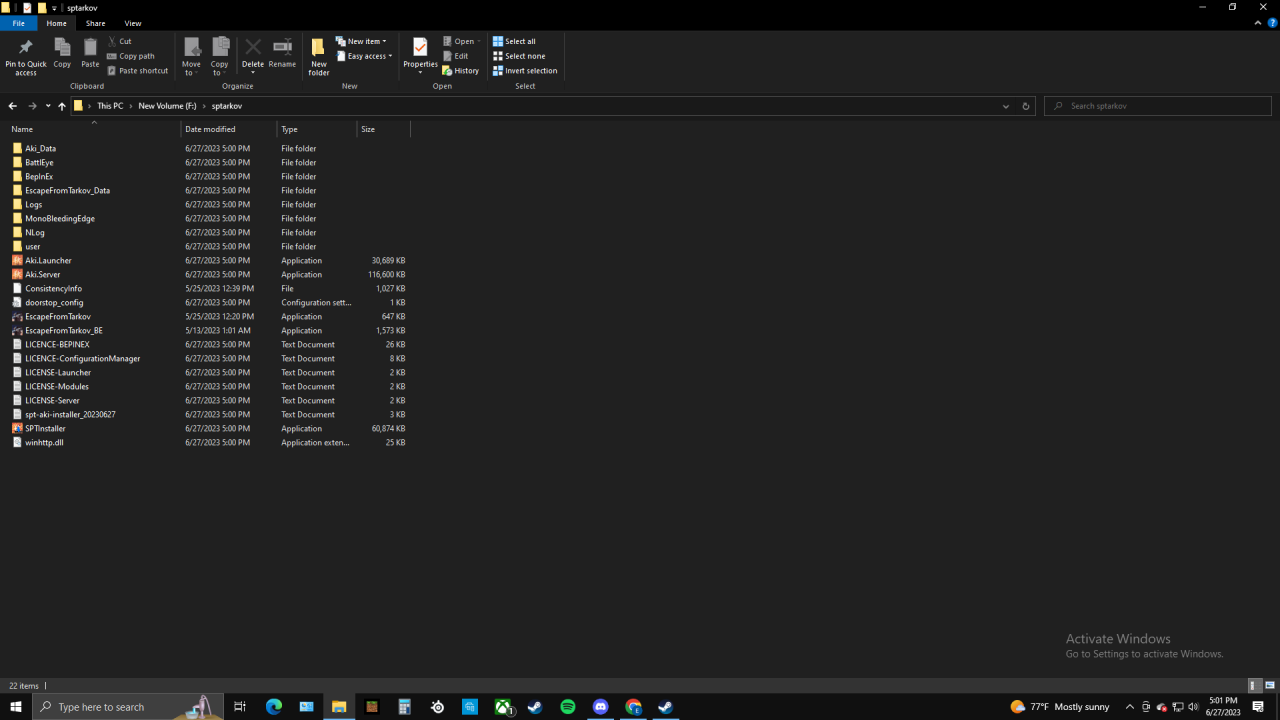The height and width of the screenshot is (720, 1280).
Task: Click the Rename ribbon button
Action: (x=282, y=54)
